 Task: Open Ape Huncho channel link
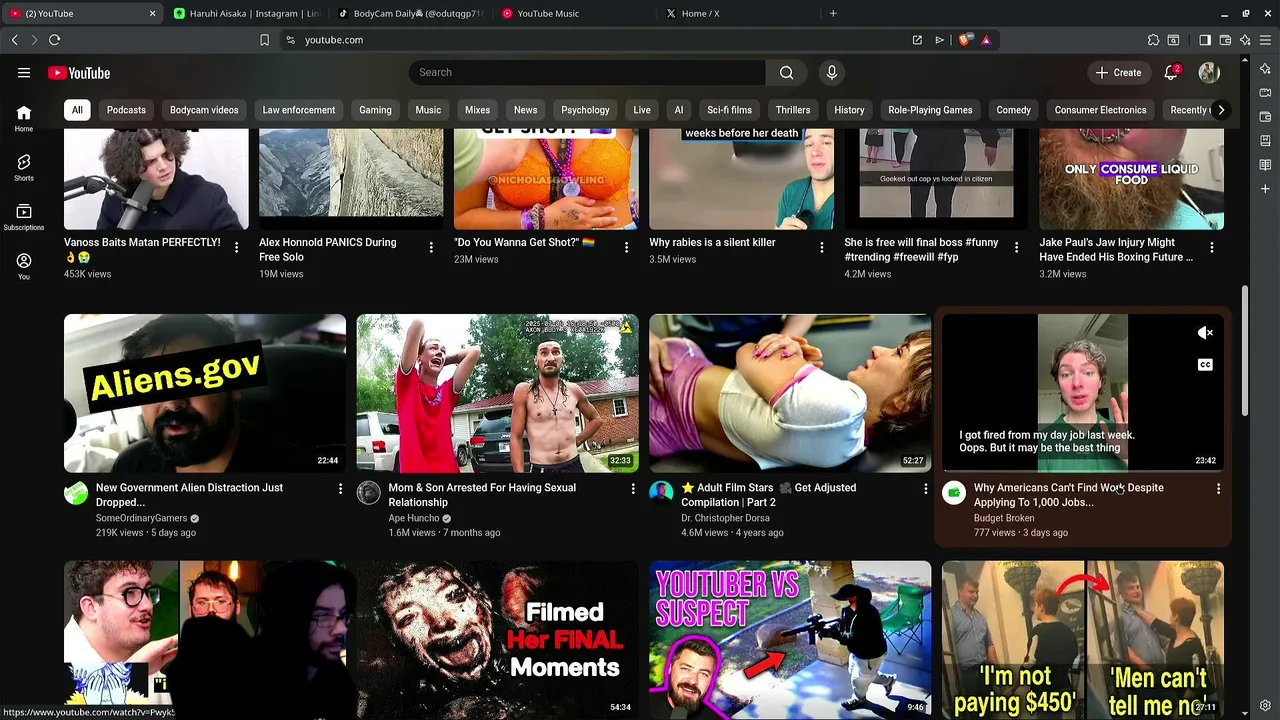pos(414,518)
